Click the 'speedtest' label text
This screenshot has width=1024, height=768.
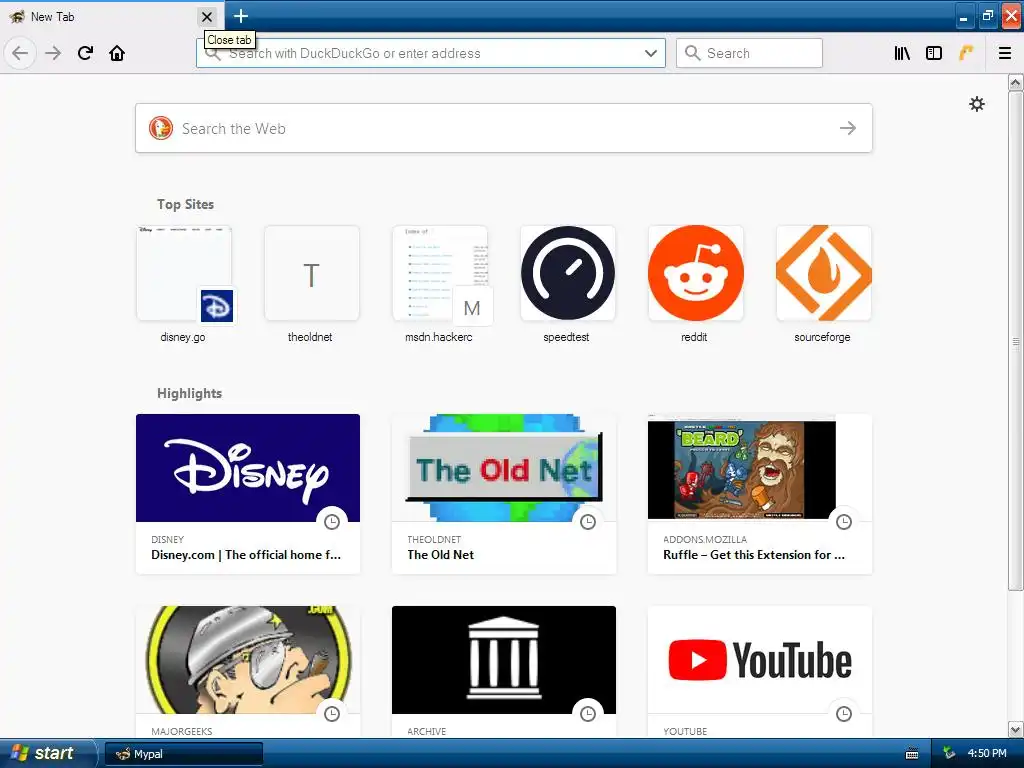pyautogui.click(x=566, y=337)
